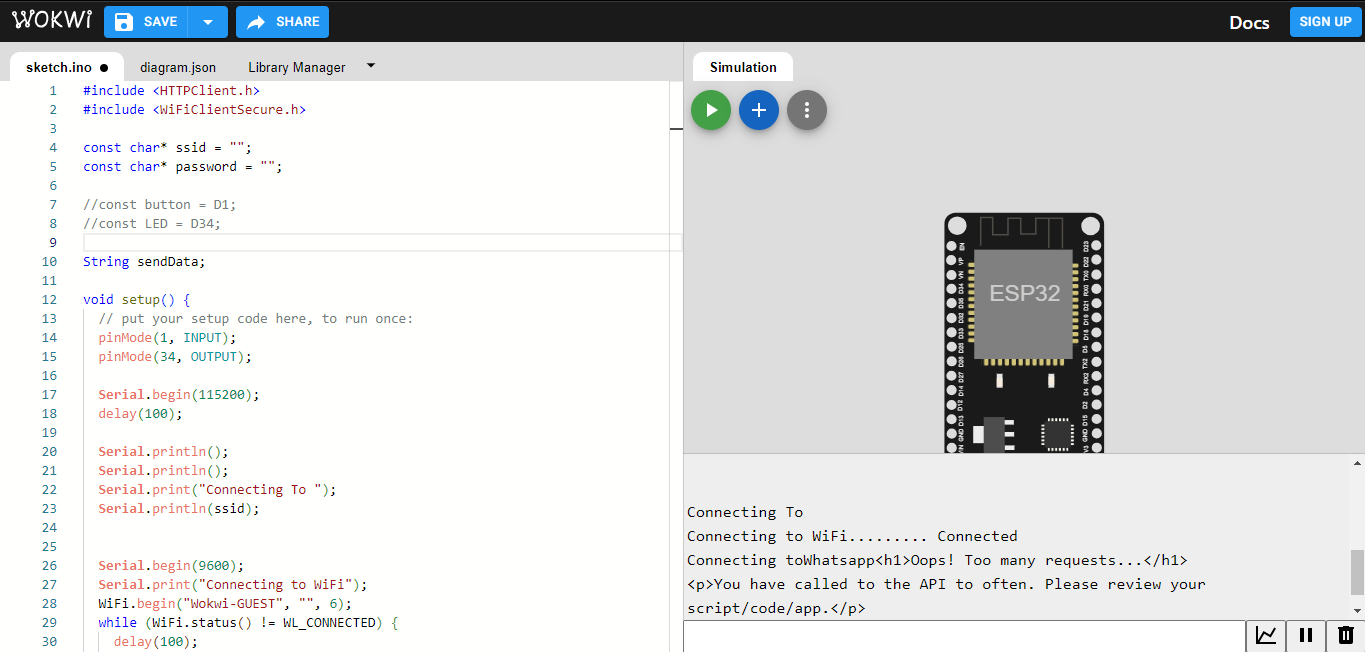
Task: Open the Docs link
Action: (x=1249, y=23)
